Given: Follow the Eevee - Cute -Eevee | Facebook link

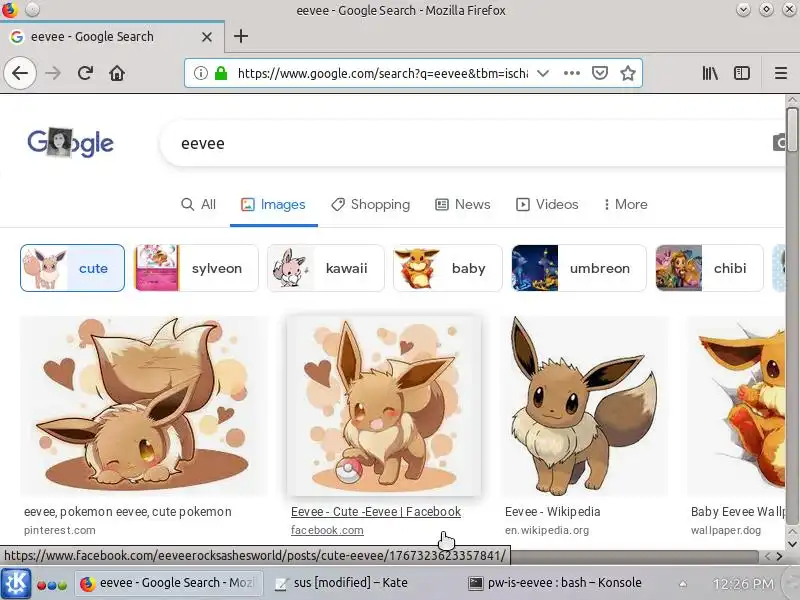Looking at the screenshot, I should click(376, 512).
